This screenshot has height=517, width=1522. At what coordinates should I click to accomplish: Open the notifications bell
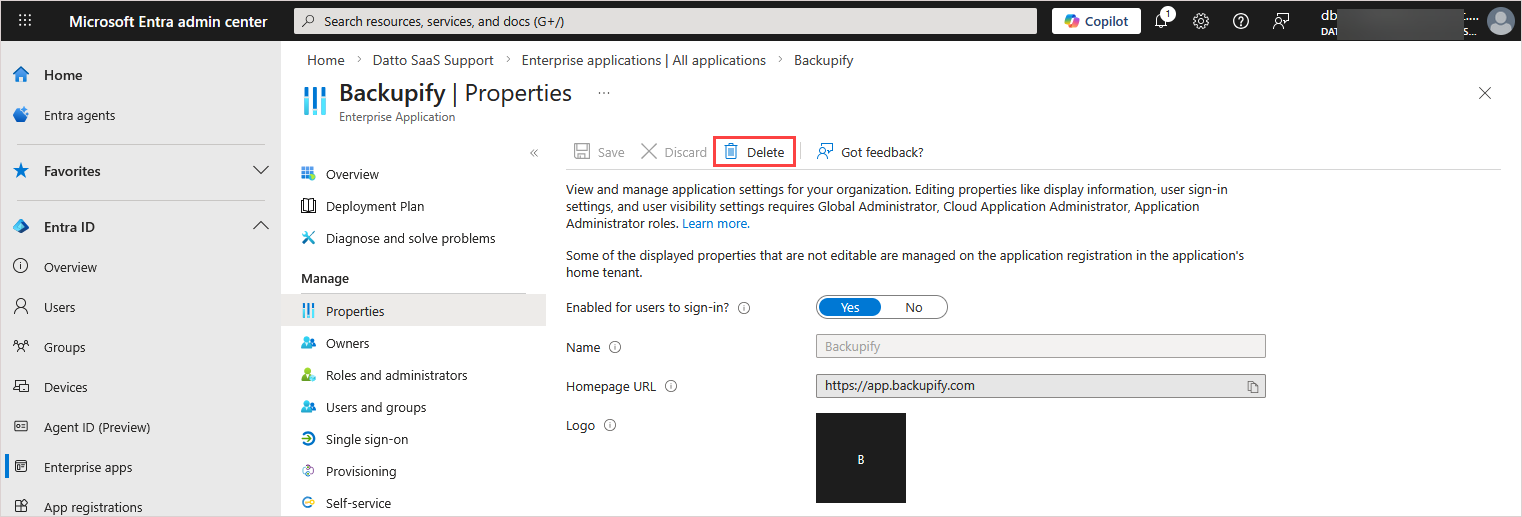(1161, 21)
